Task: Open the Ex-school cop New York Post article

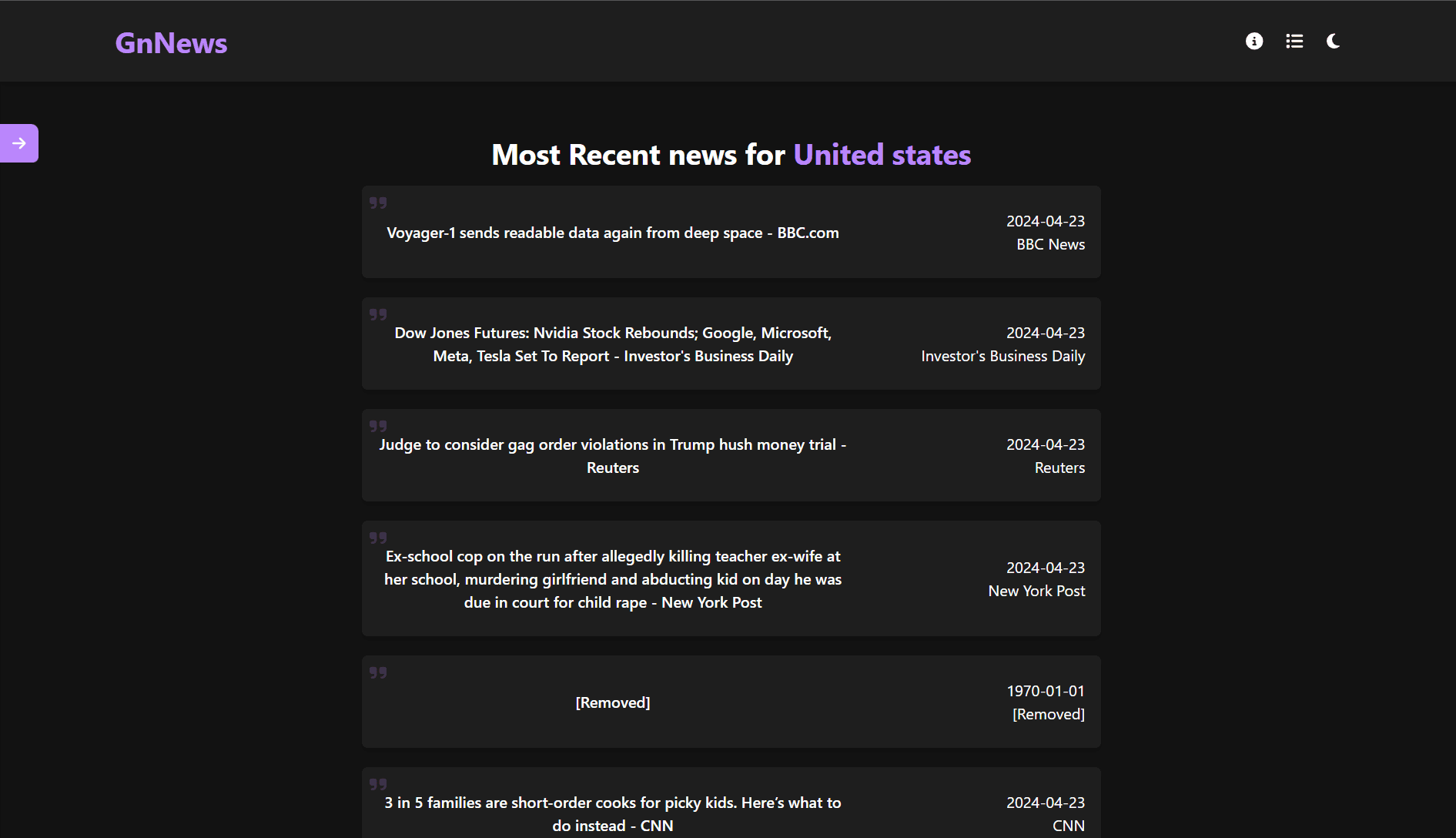Action: tap(613, 579)
